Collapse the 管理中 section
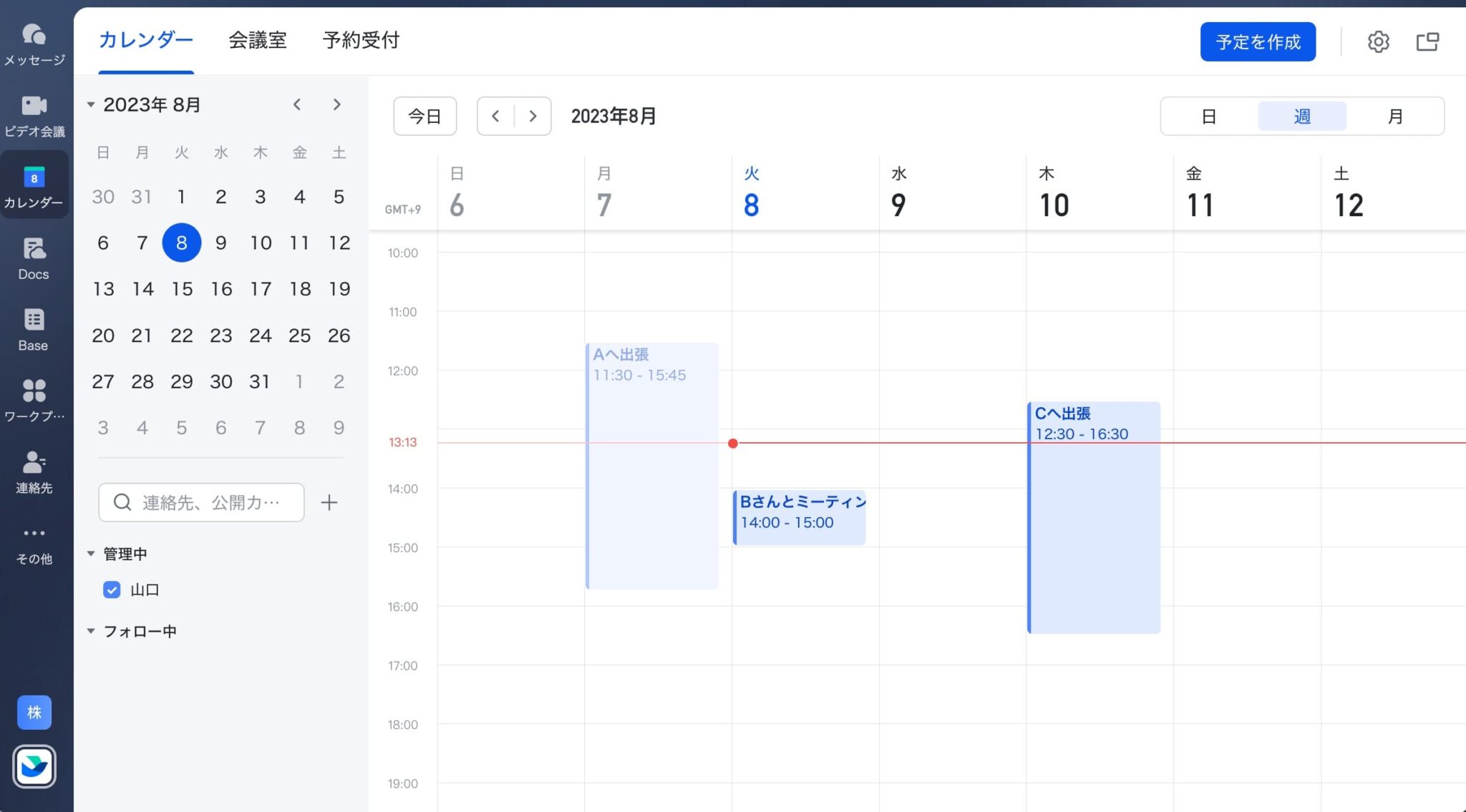 [x=91, y=553]
